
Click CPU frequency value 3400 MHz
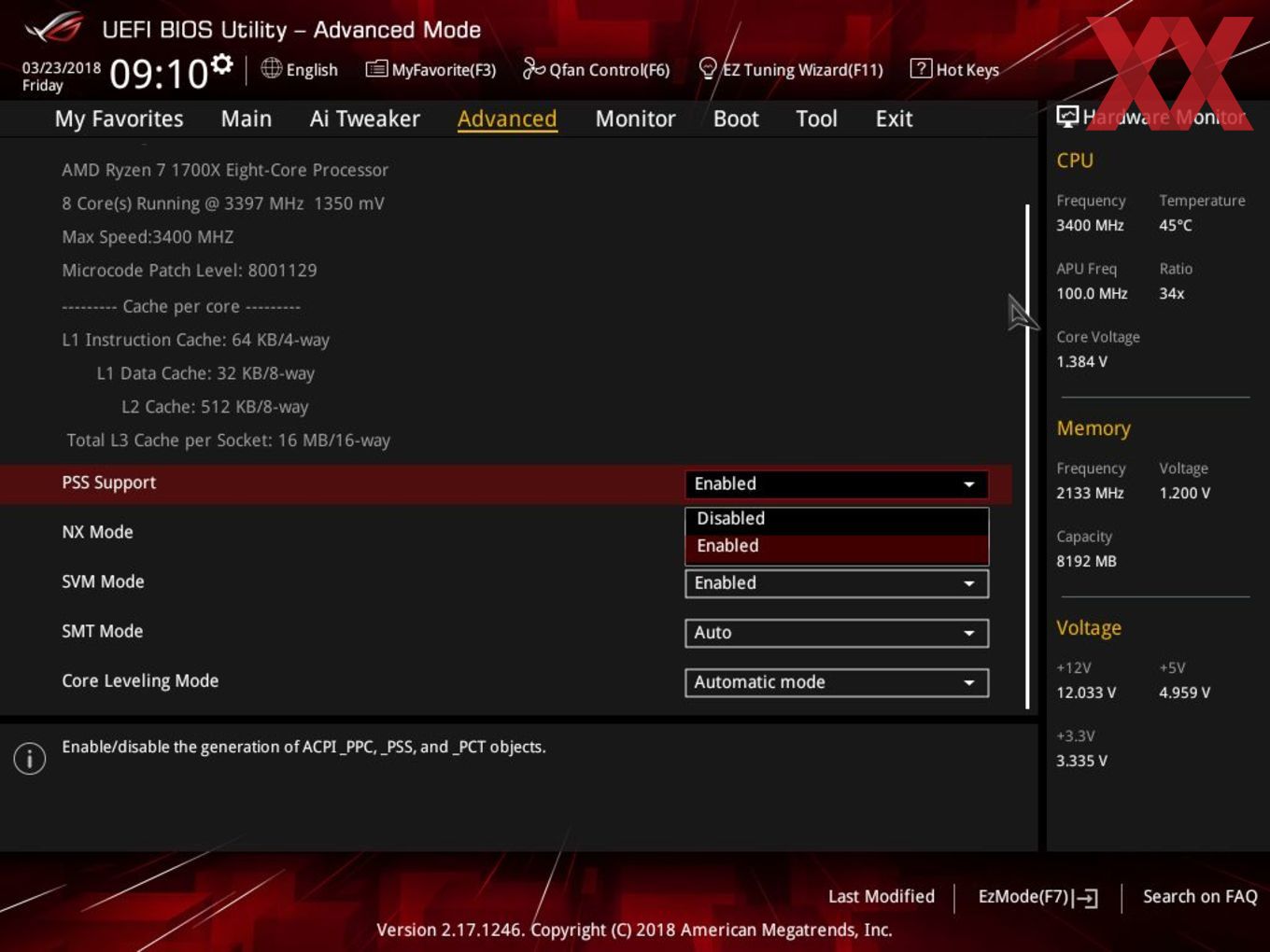[1090, 225]
